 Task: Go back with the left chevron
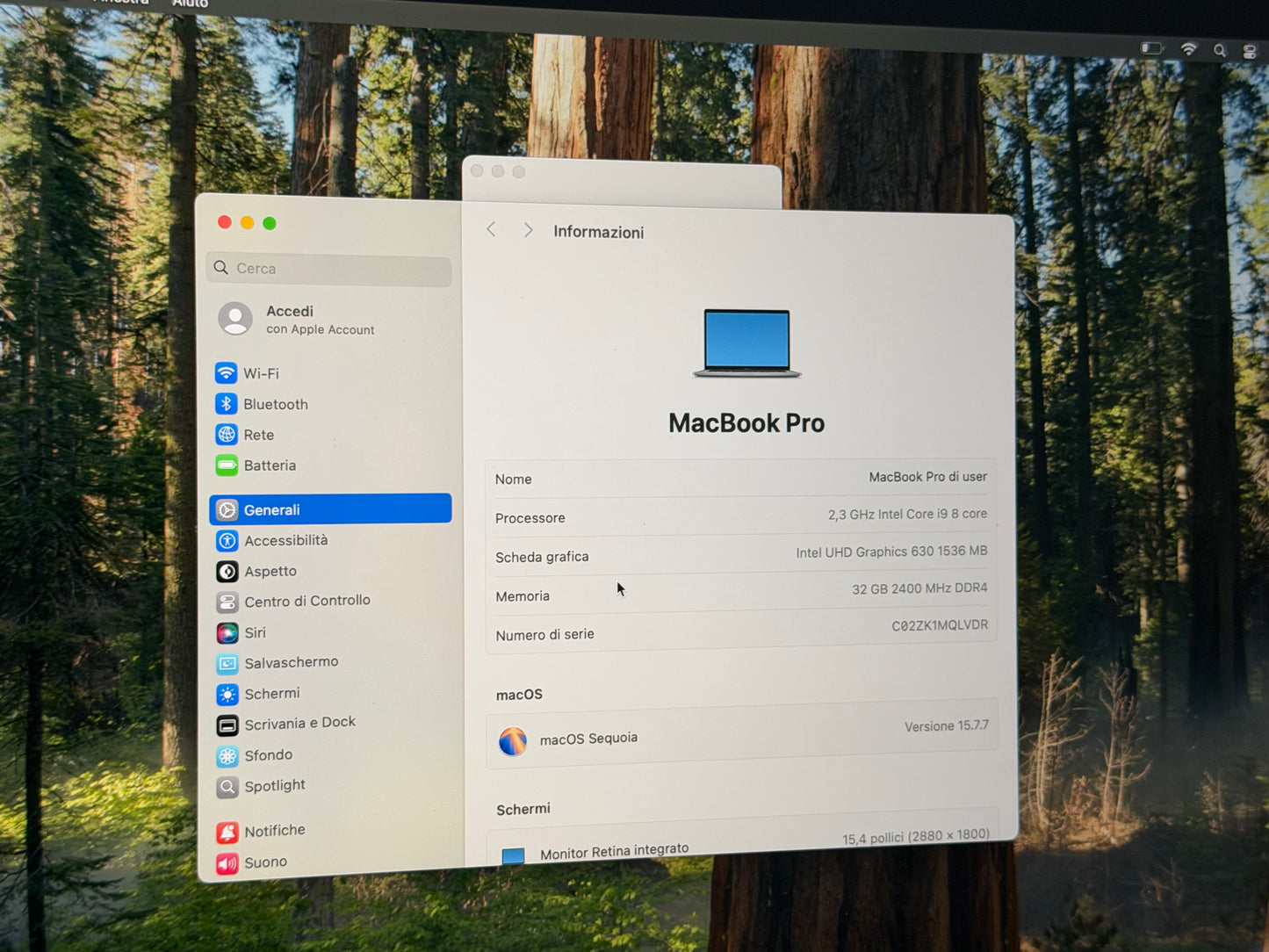point(491,229)
